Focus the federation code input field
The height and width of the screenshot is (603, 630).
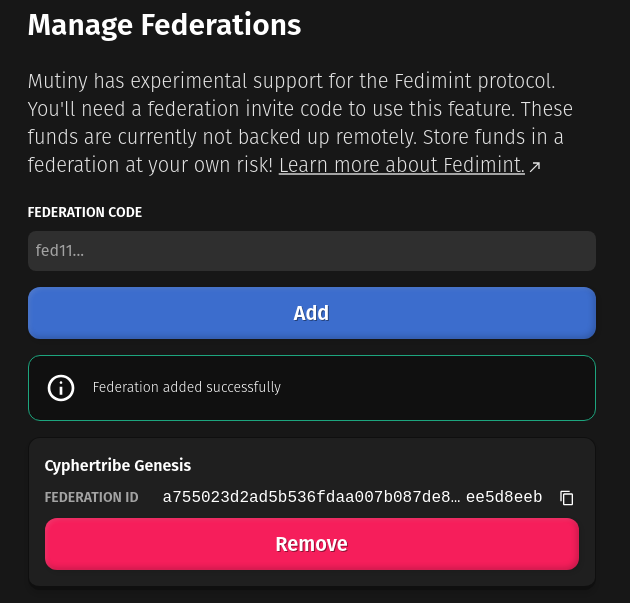pos(311,251)
